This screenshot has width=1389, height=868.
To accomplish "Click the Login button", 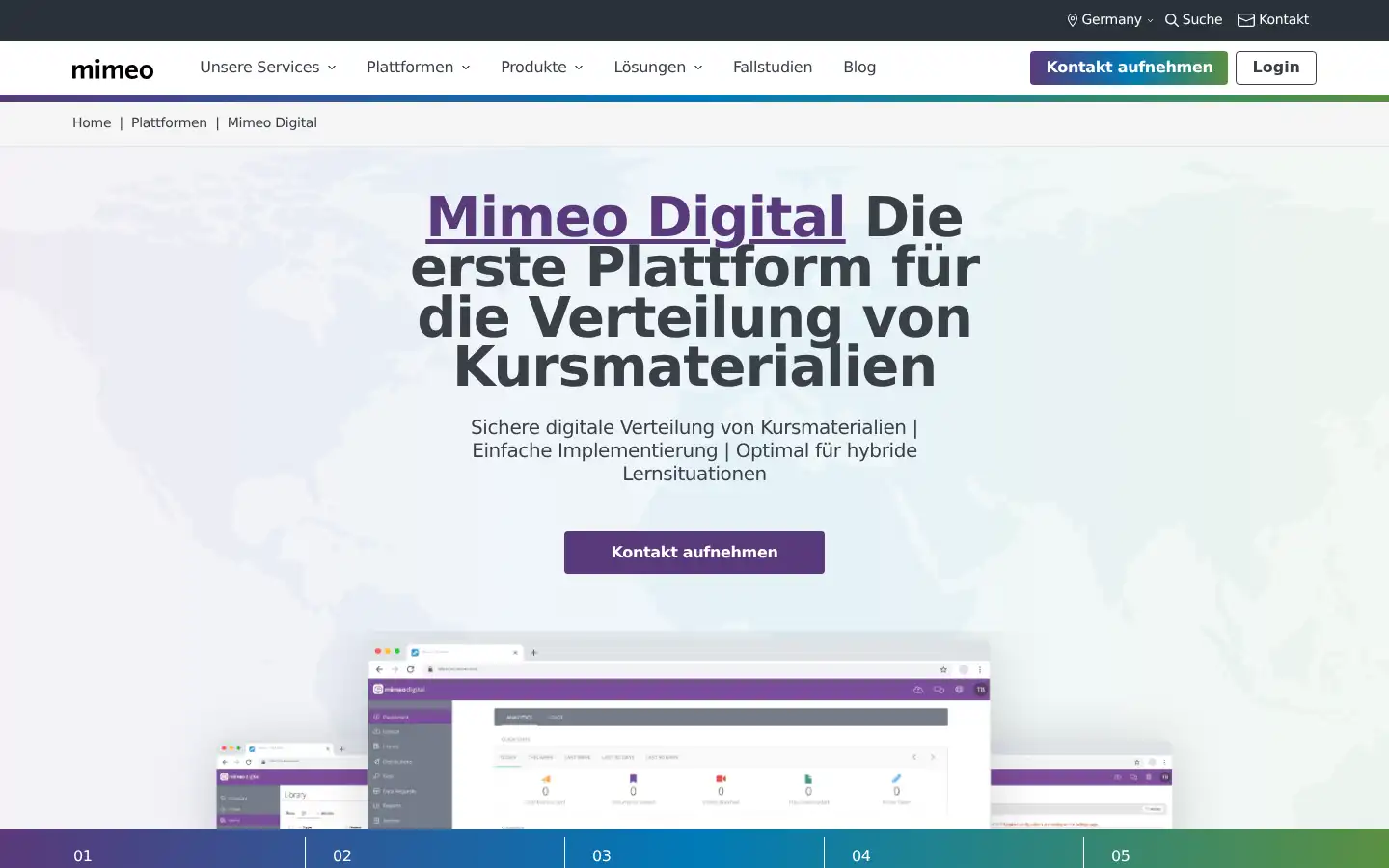I will point(1276,68).
